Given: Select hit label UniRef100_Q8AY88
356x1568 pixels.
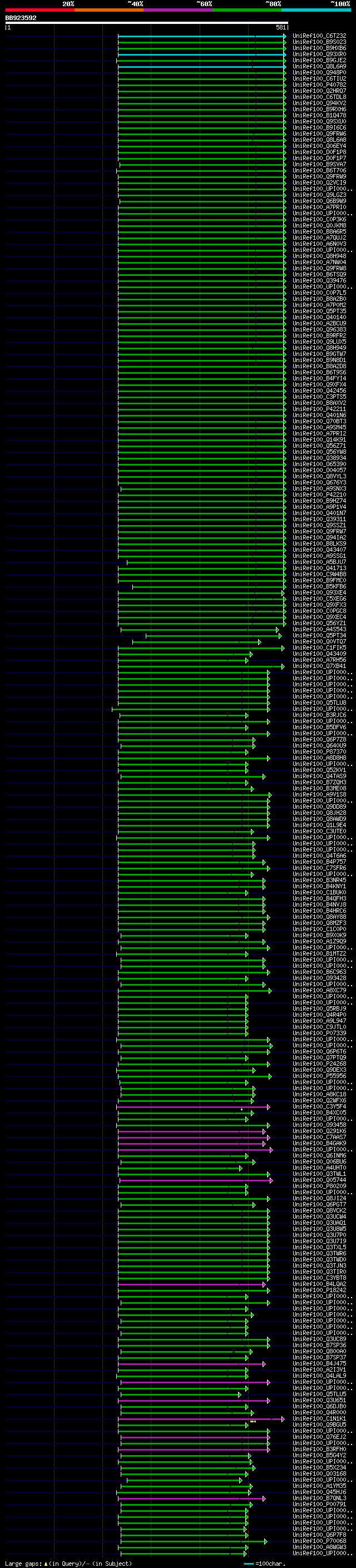Looking at the screenshot, I should coord(319,917).
